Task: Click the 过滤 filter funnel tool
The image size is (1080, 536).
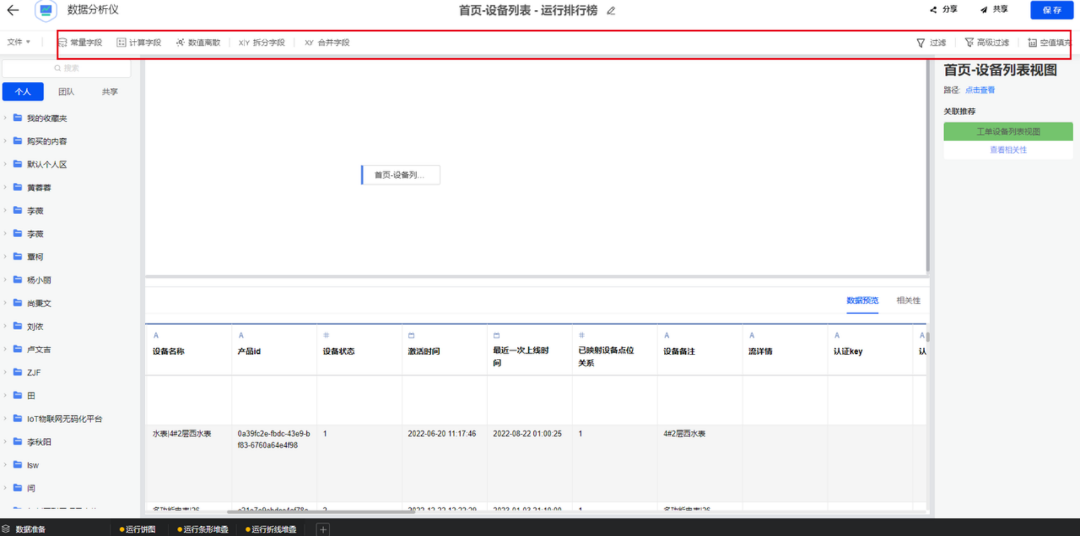Action: click(931, 43)
